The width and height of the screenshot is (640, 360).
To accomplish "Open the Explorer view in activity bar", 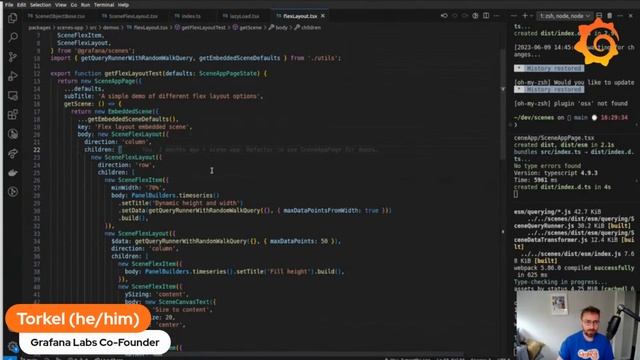I will coord(13,18).
